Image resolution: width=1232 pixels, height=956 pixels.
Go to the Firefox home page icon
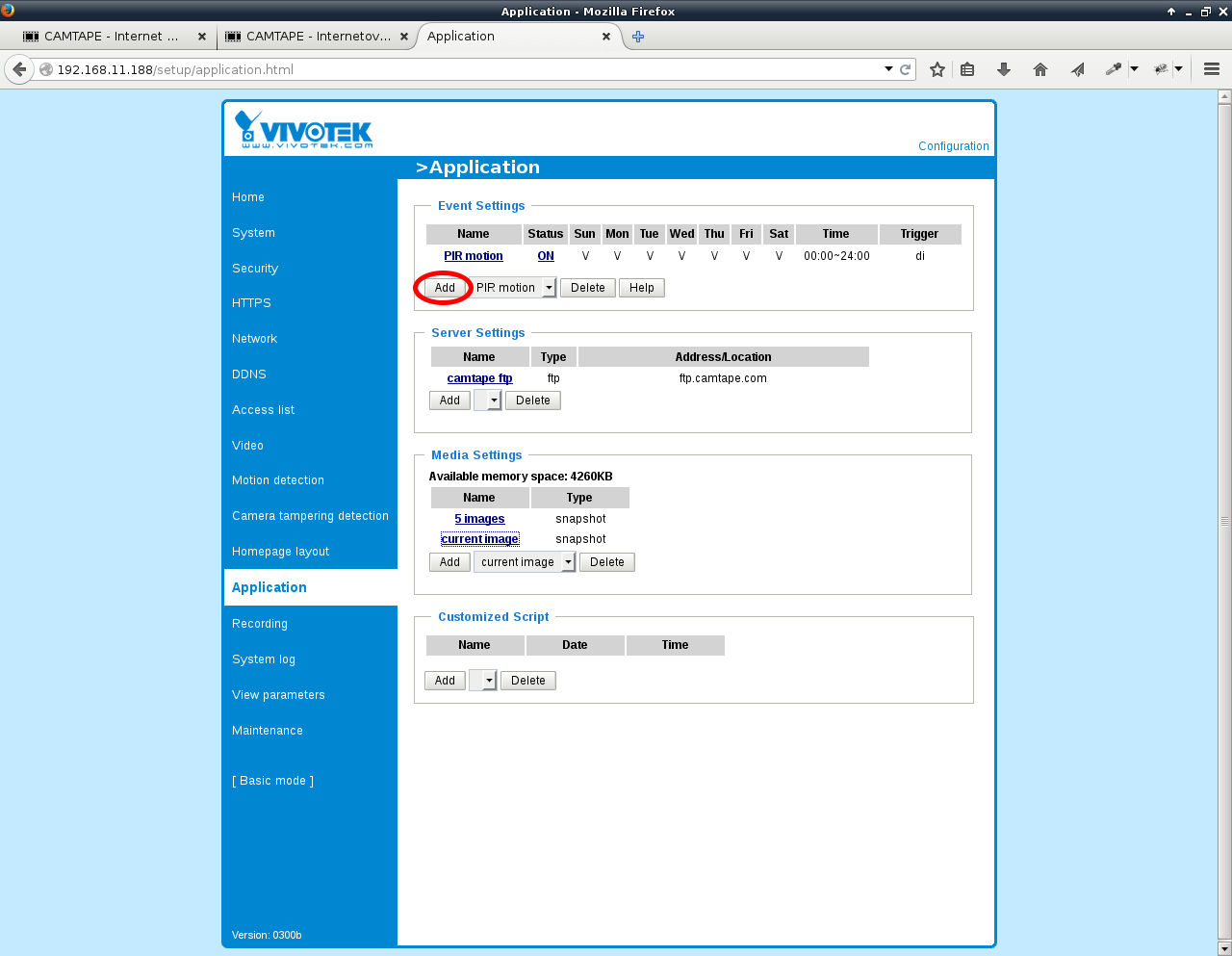coord(1040,69)
